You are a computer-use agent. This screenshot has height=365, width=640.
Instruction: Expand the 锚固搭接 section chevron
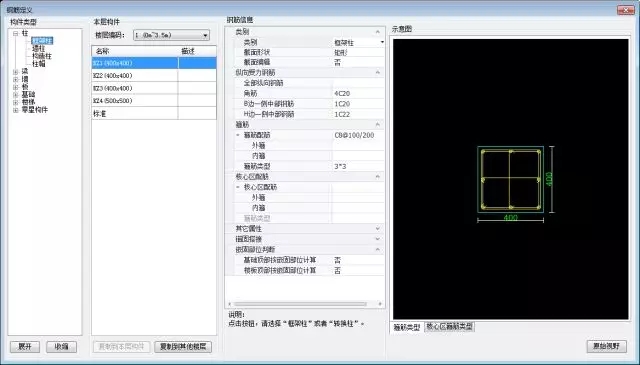point(378,239)
